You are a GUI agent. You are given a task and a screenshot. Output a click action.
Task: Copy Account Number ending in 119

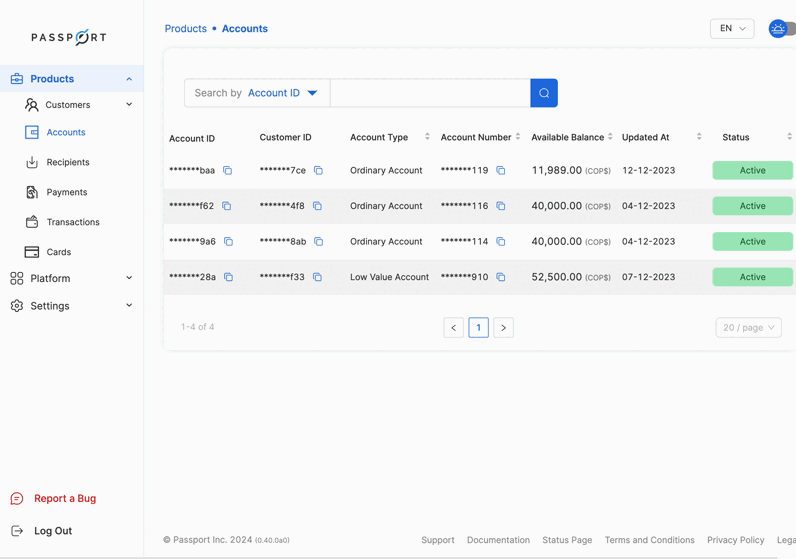pyautogui.click(x=501, y=171)
